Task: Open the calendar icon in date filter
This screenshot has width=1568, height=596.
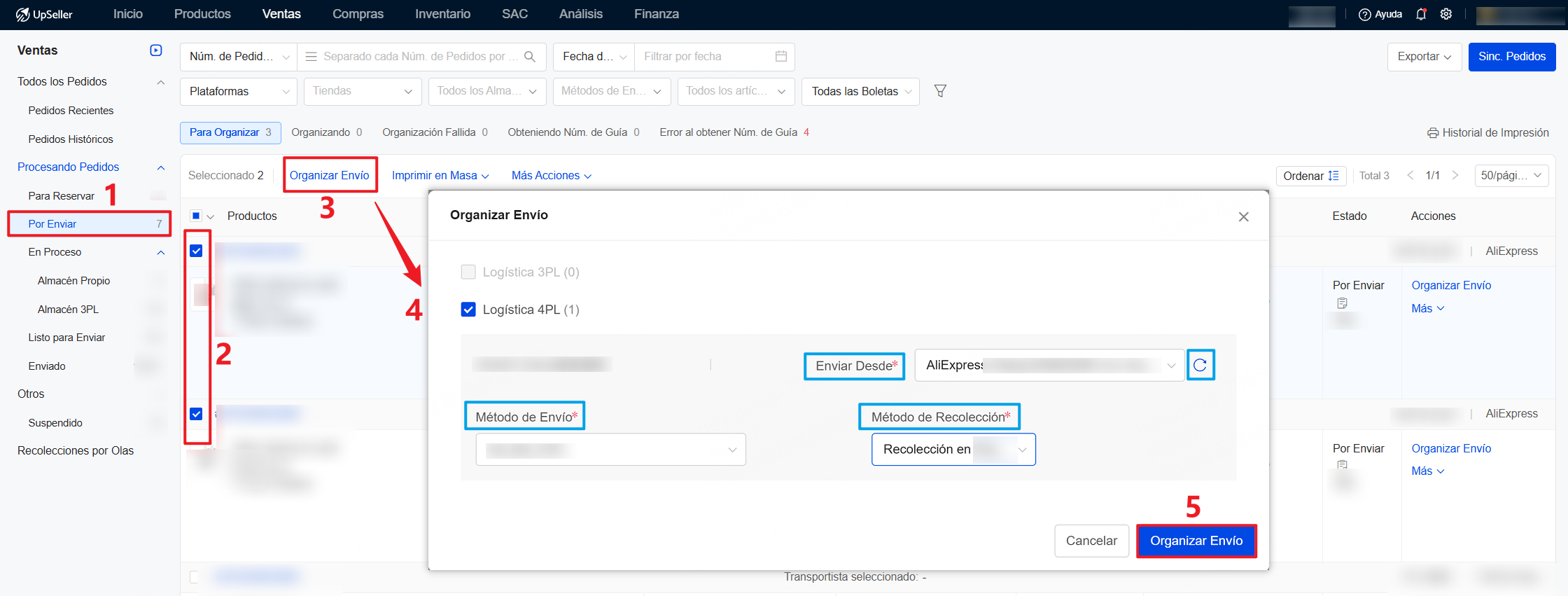Action: [781, 57]
